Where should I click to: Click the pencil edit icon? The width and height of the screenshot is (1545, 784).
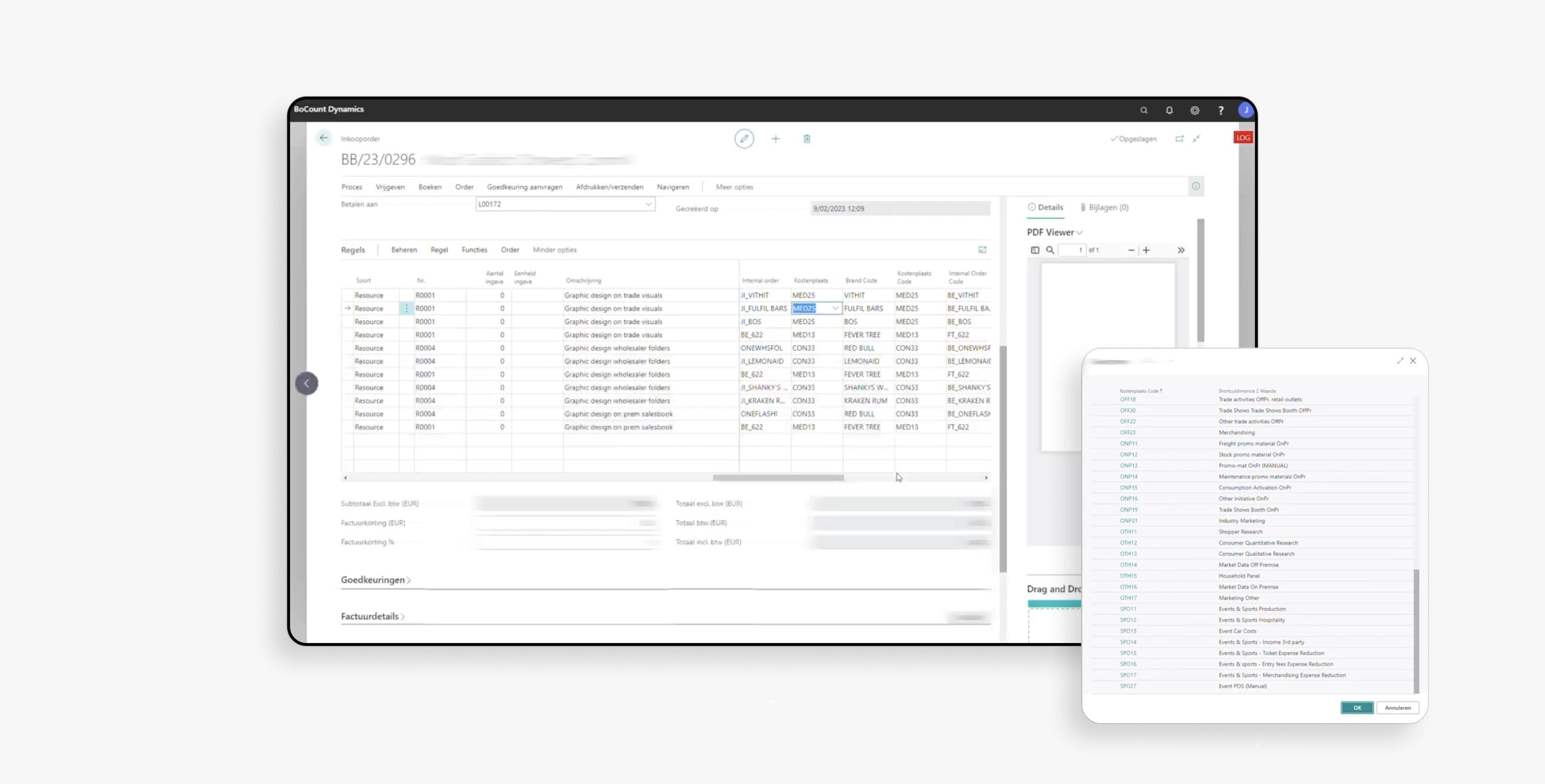pos(744,139)
